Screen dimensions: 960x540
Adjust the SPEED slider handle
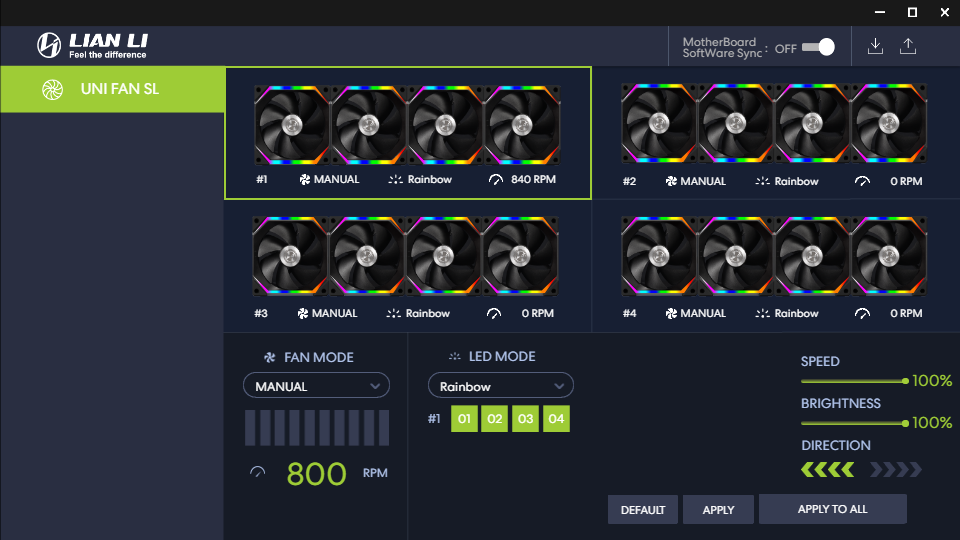point(905,381)
